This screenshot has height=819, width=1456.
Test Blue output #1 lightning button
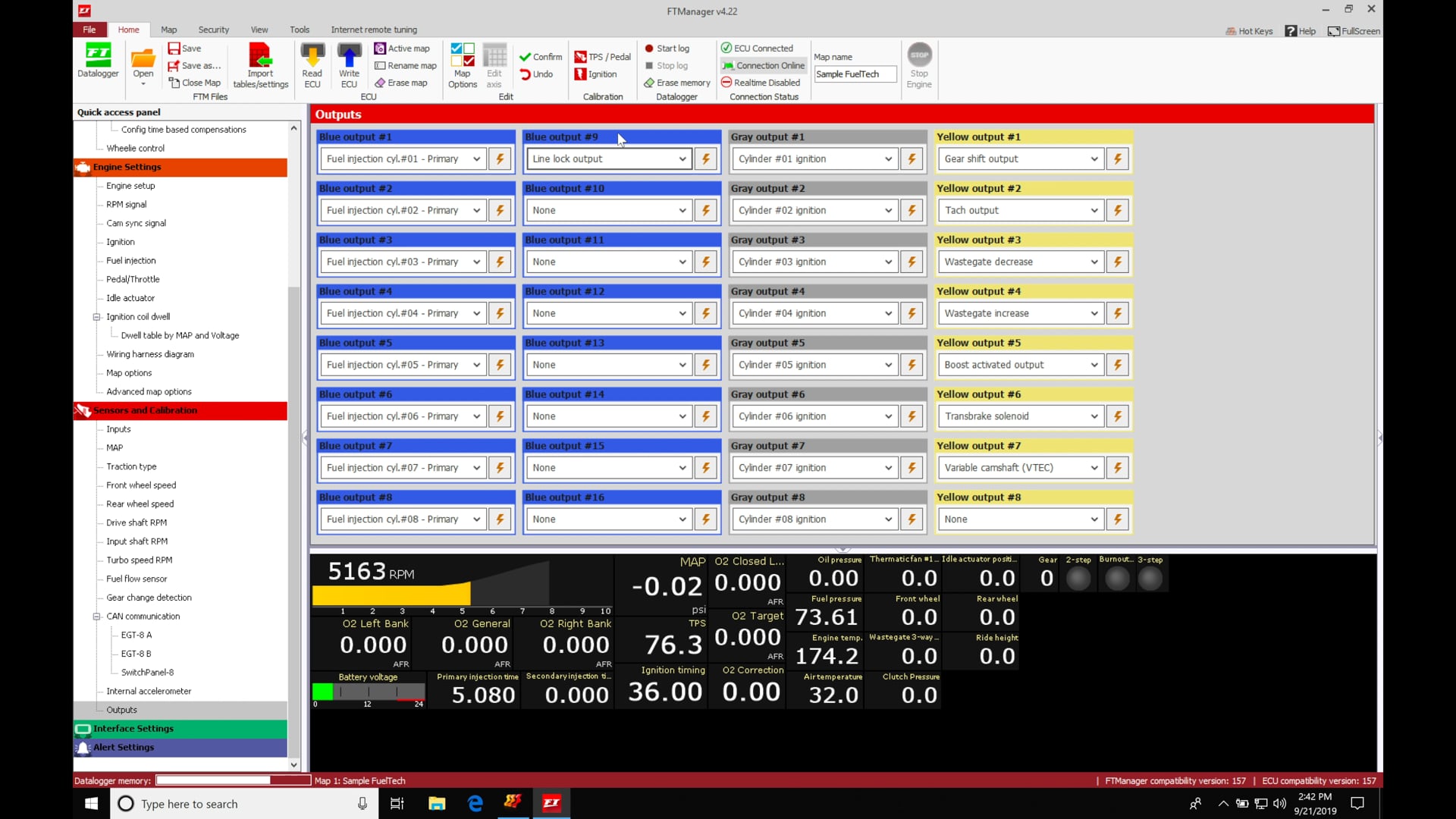pyautogui.click(x=500, y=158)
